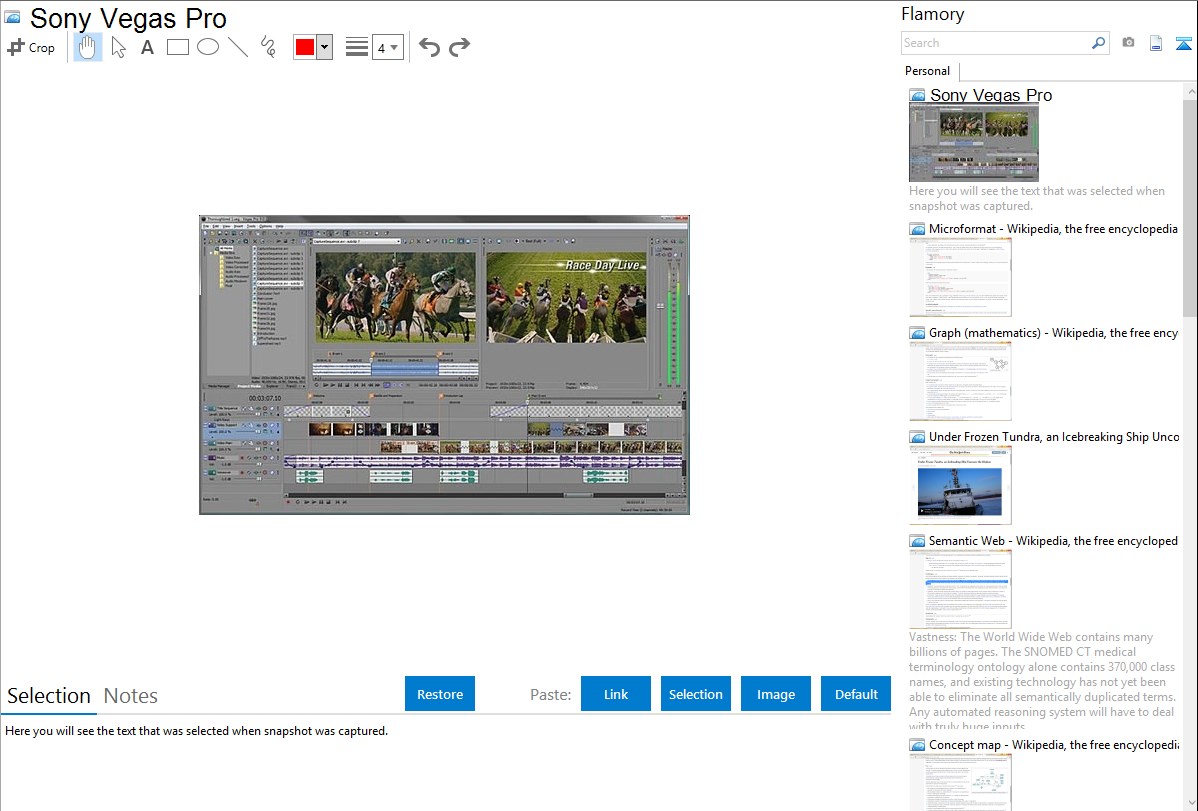
Task: Pick the Ellipse shape tool
Action: [208, 47]
